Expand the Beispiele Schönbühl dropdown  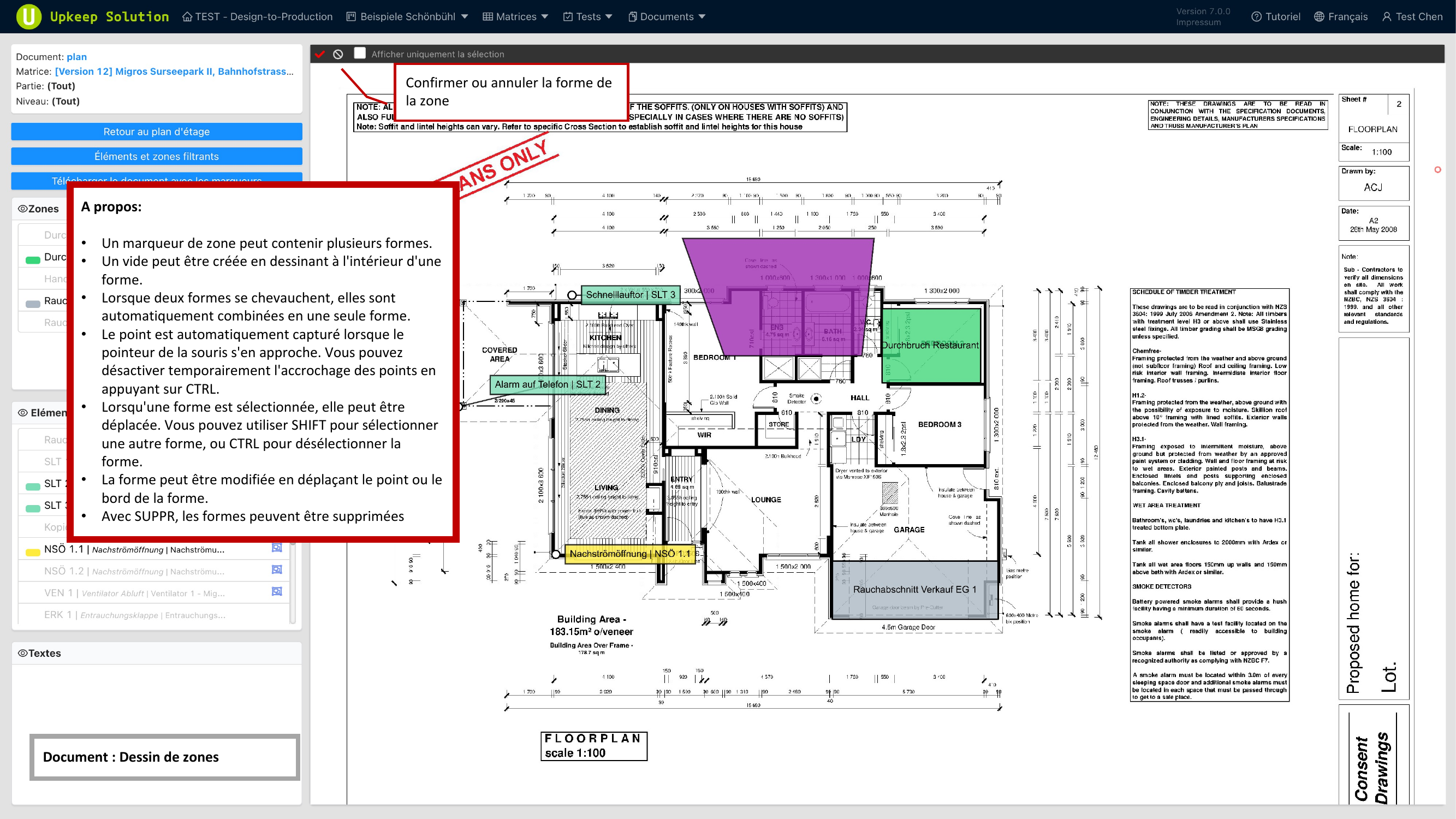(x=407, y=16)
